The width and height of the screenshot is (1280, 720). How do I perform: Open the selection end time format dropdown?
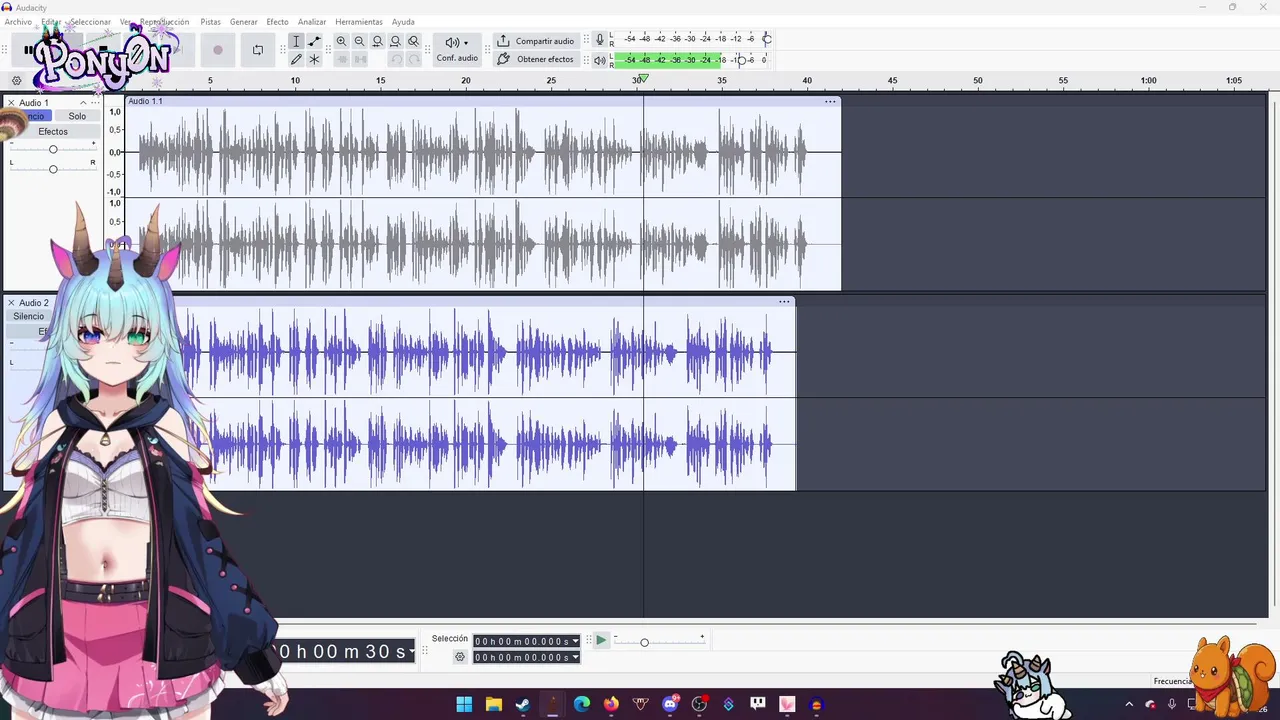[x=575, y=657]
